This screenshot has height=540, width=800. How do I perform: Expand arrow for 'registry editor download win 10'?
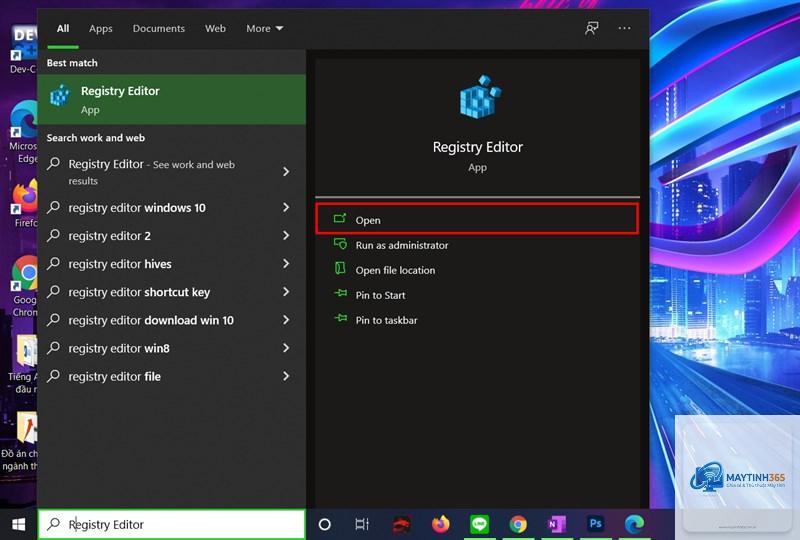(x=286, y=320)
